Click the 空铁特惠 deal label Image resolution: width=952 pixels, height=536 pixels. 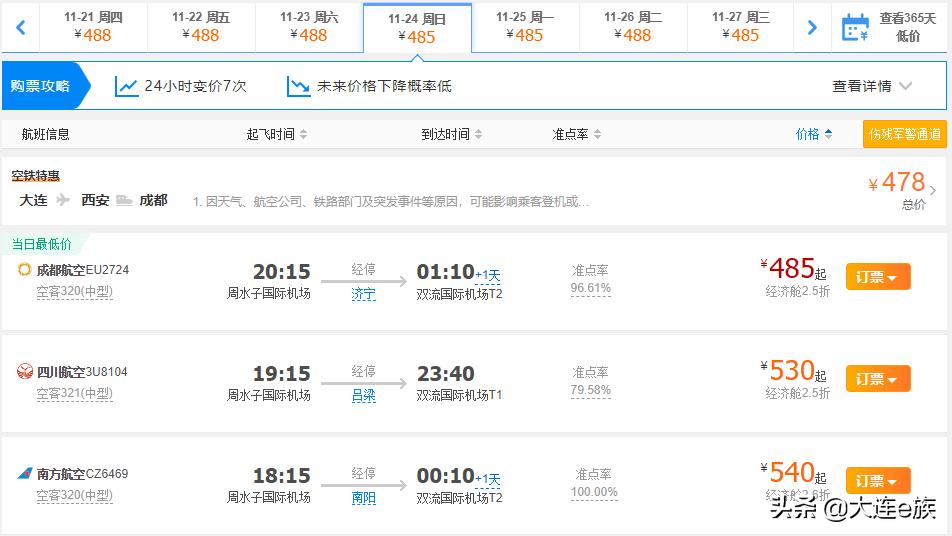pyautogui.click(x=35, y=176)
